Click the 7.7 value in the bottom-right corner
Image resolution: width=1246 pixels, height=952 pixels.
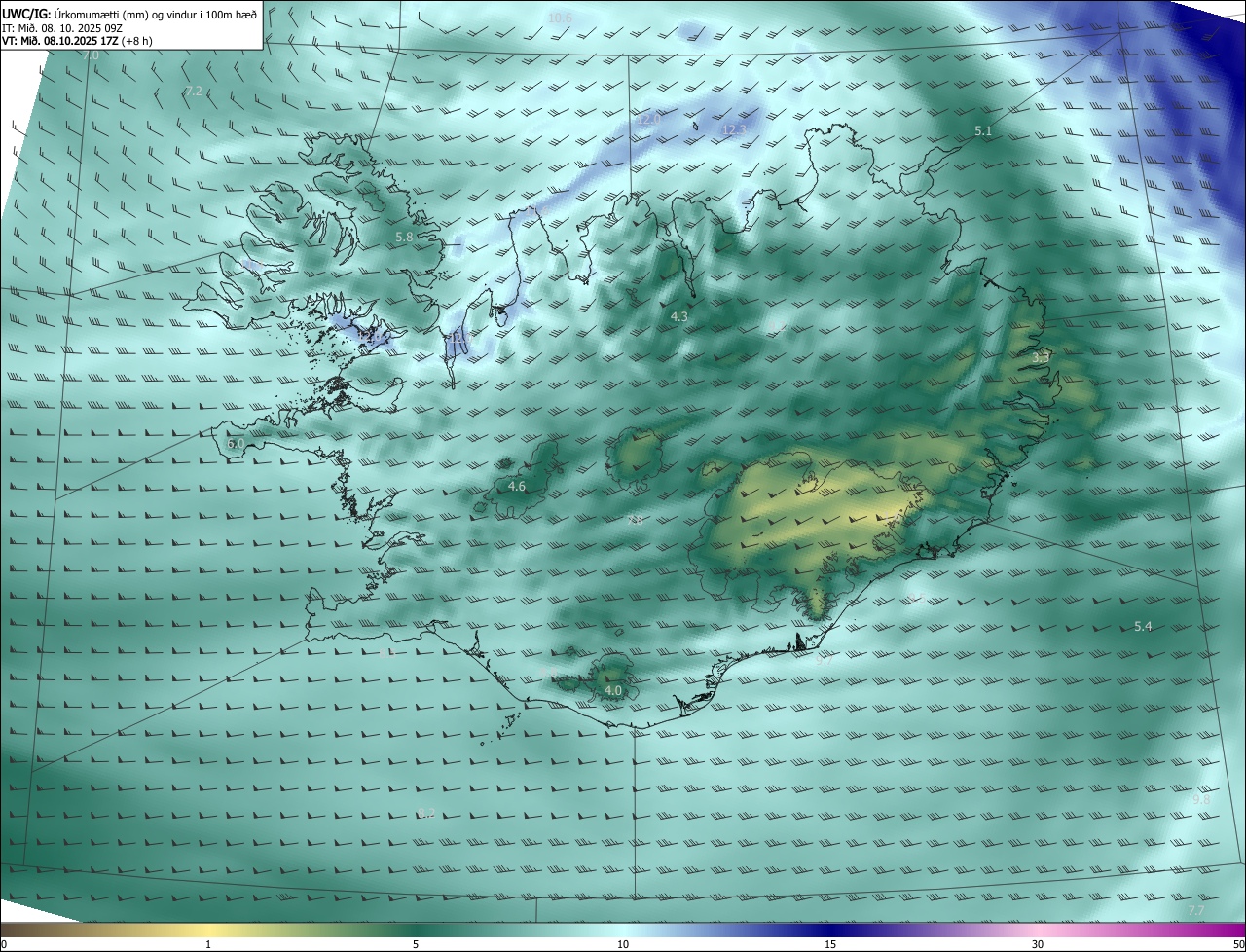pos(1196,910)
